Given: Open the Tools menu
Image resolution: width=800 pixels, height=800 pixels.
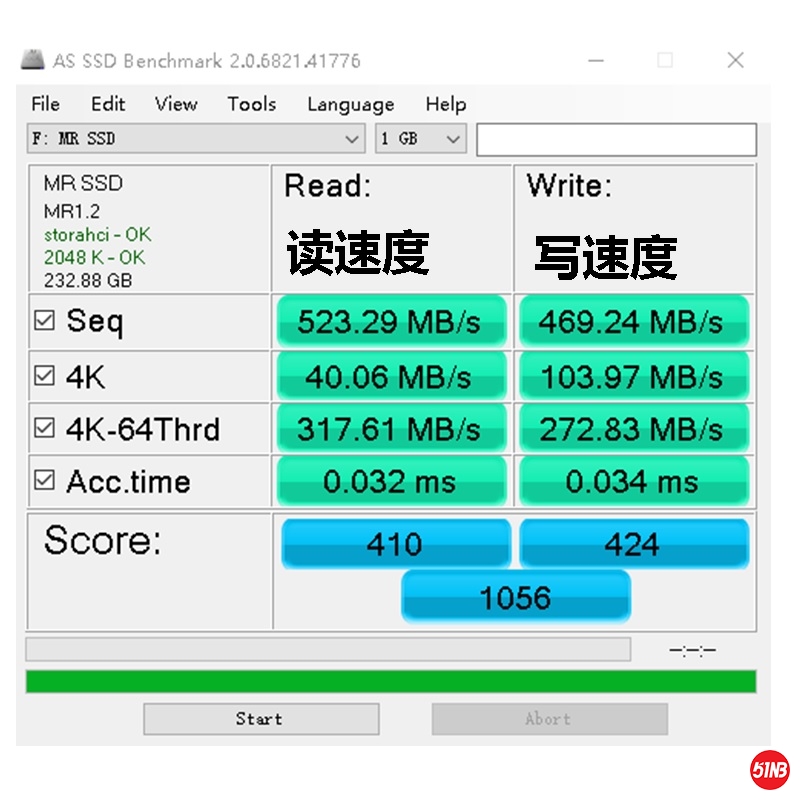Looking at the screenshot, I should (x=252, y=104).
